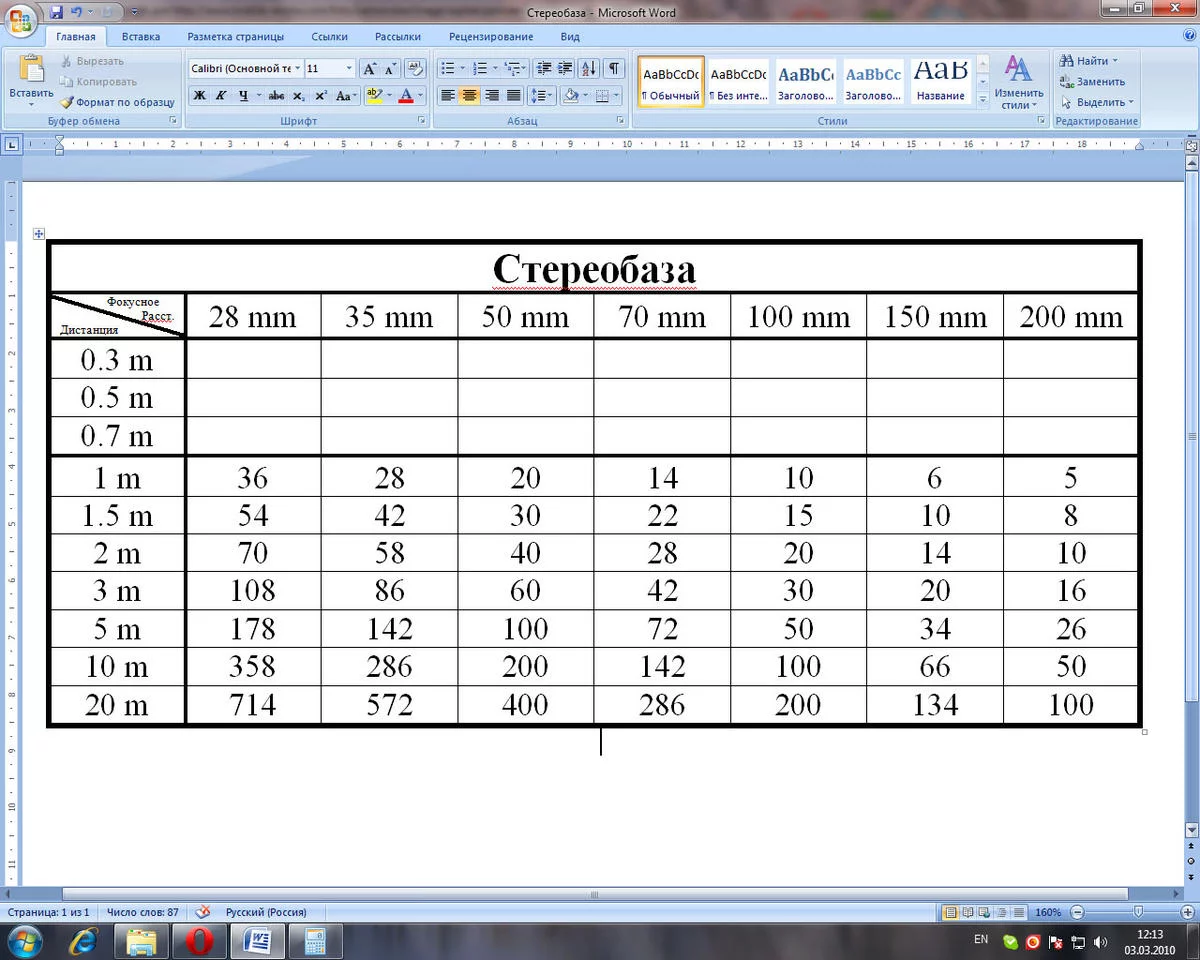Toggle italic (К) formatting
Viewport: 1200px width, 960px height.
pyautogui.click(x=220, y=96)
